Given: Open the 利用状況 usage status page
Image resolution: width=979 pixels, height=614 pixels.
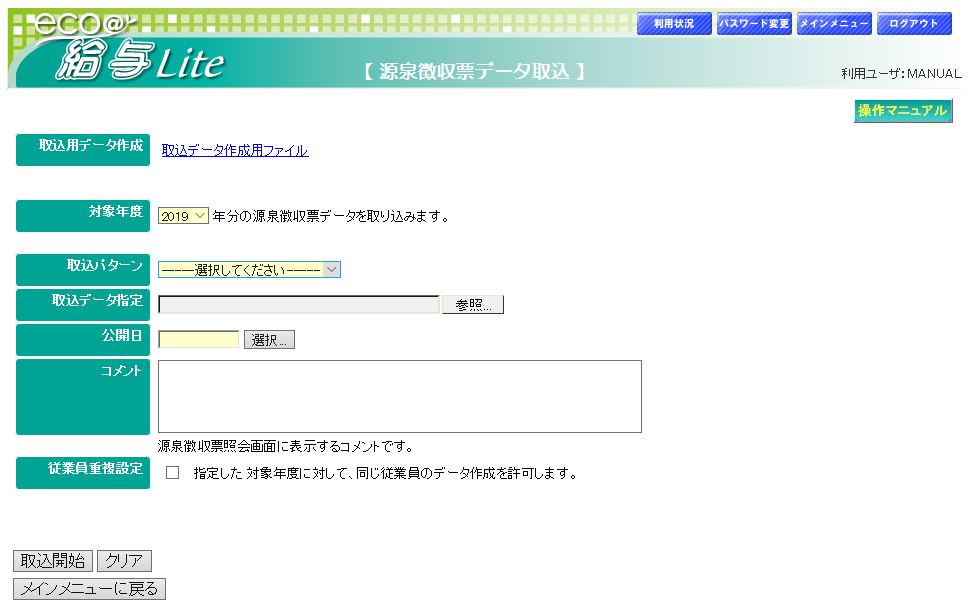Looking at the screenshot, I should point(673,24).
